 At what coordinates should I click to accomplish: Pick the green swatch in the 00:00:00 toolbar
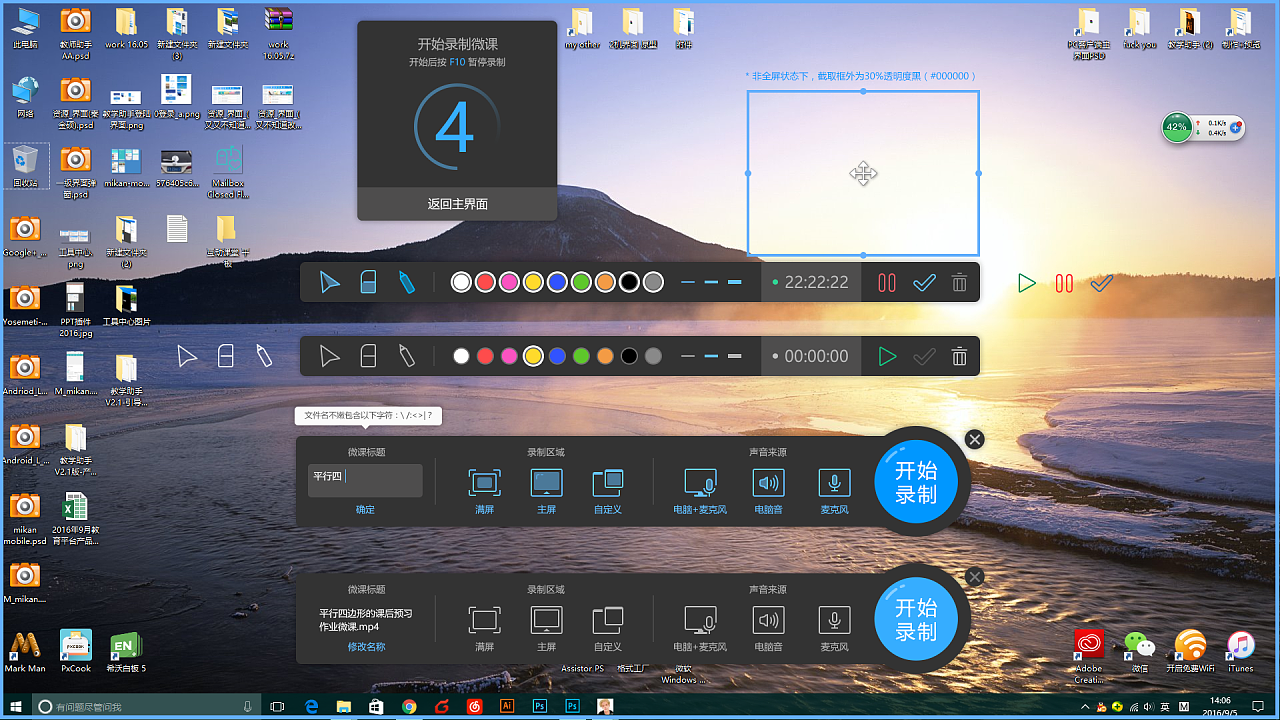pyautogui.click(x=581, y=356)
